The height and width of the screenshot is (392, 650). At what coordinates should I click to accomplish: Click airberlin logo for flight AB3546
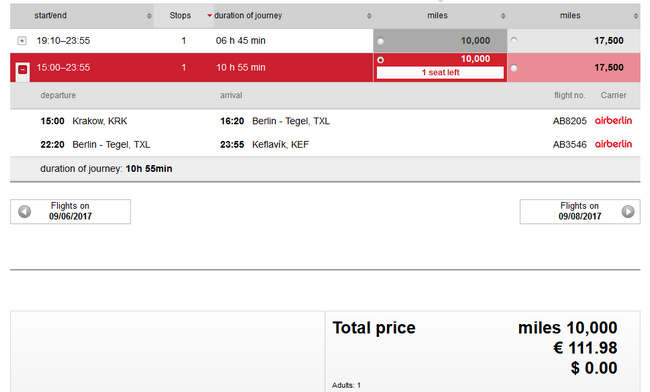[614, 144]
